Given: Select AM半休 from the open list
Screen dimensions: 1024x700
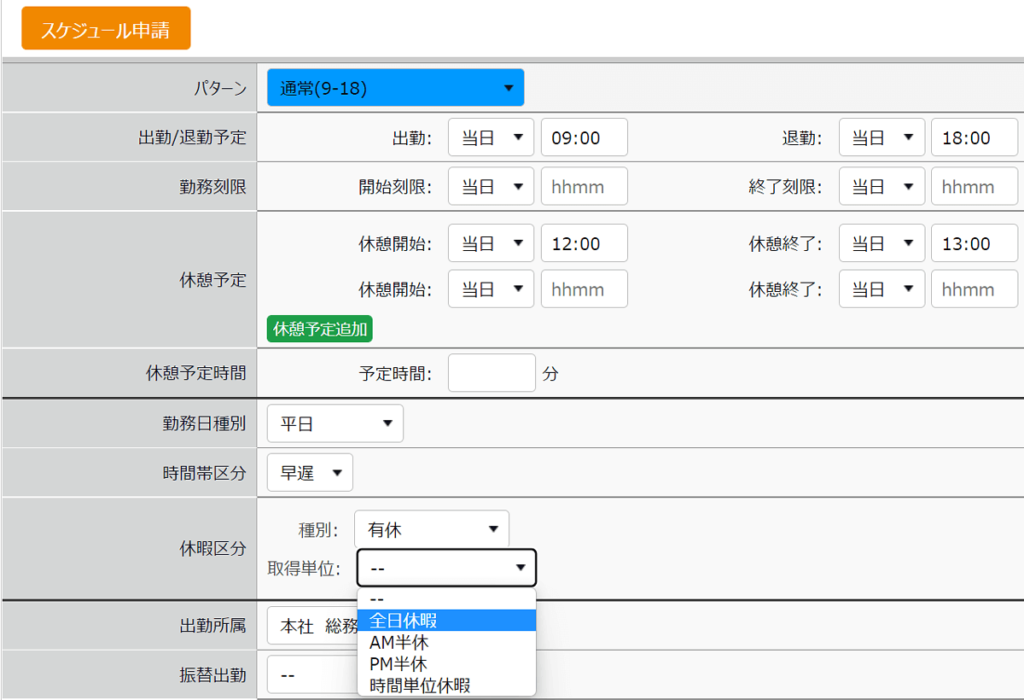Looking at the screenshot, I should pyautogui.click(x=446, y=643).
